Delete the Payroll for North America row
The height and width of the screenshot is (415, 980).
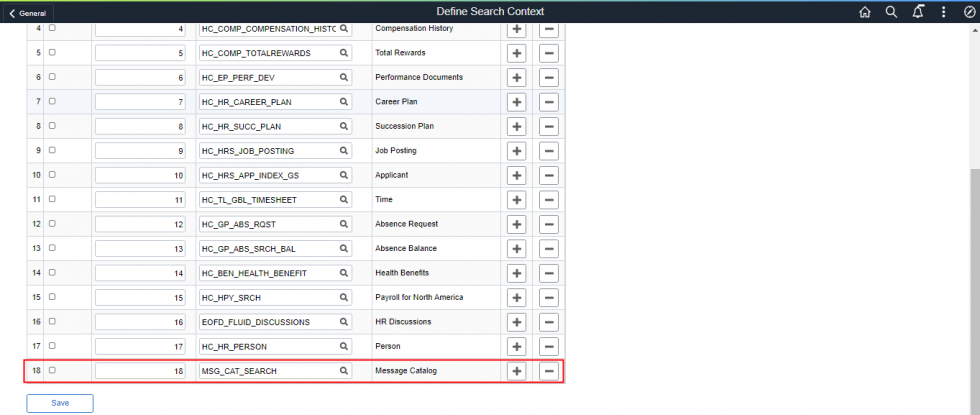click(549, 298)
